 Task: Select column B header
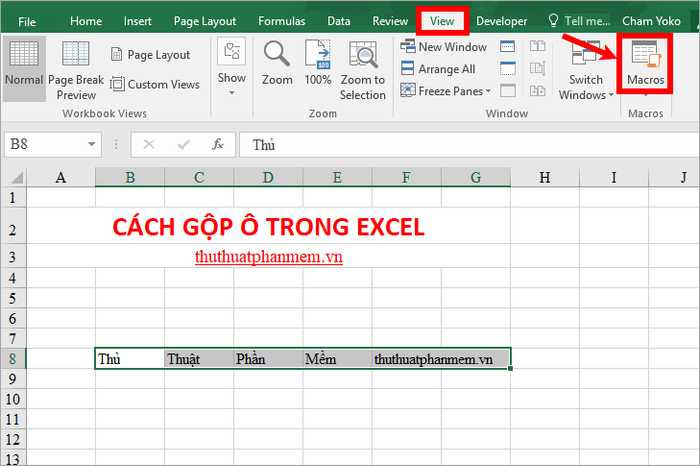point(130,178)
